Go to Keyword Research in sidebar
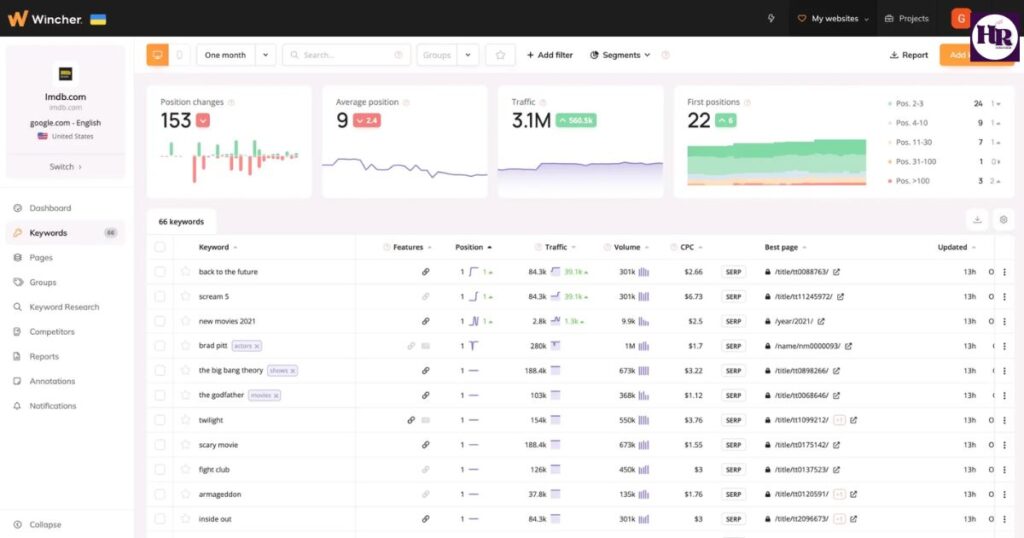This screenshot has height=538, width=1024. 64,307
